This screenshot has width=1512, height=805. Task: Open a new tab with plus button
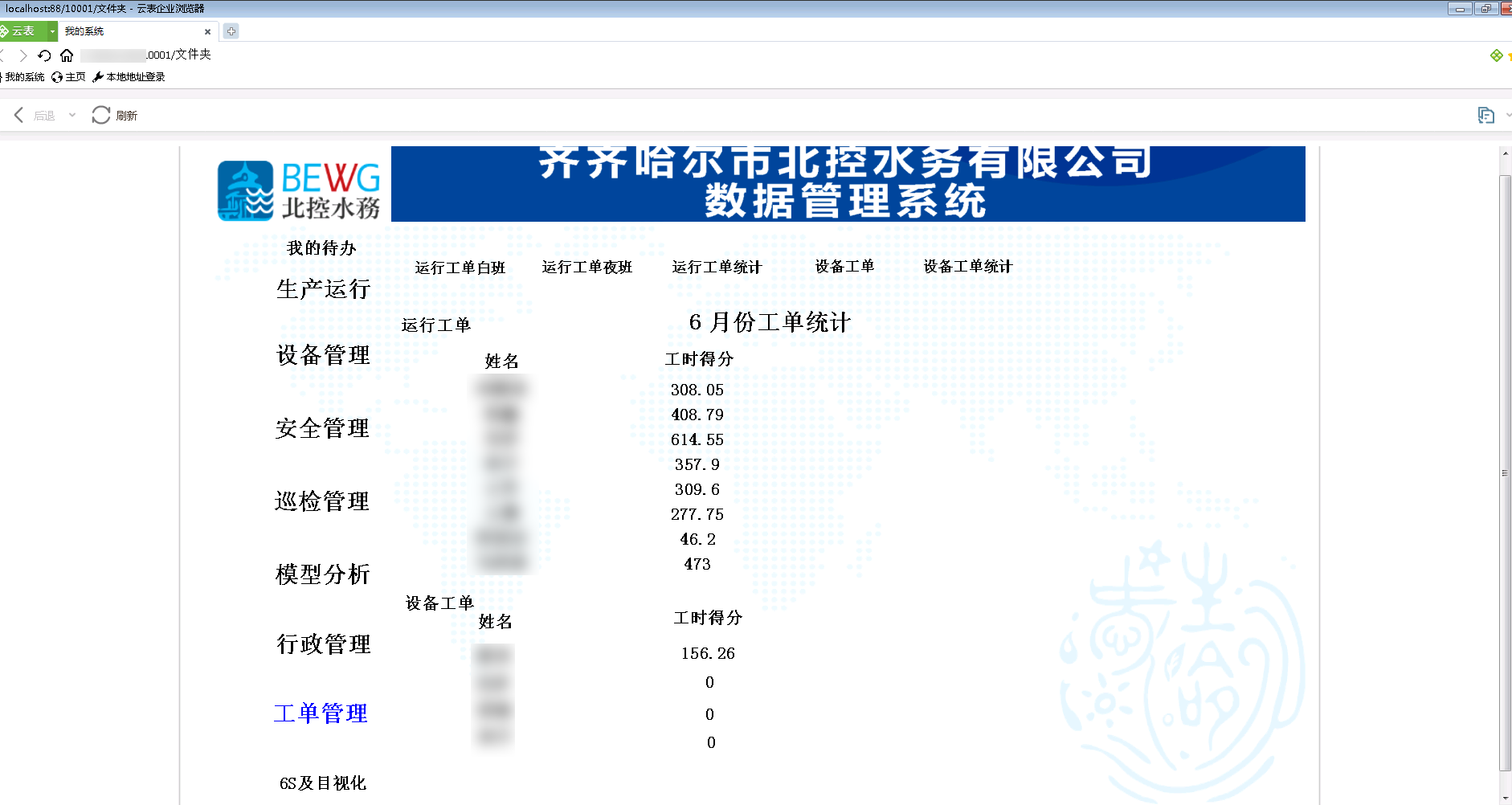pyautogui.click(x=231, y=31)
